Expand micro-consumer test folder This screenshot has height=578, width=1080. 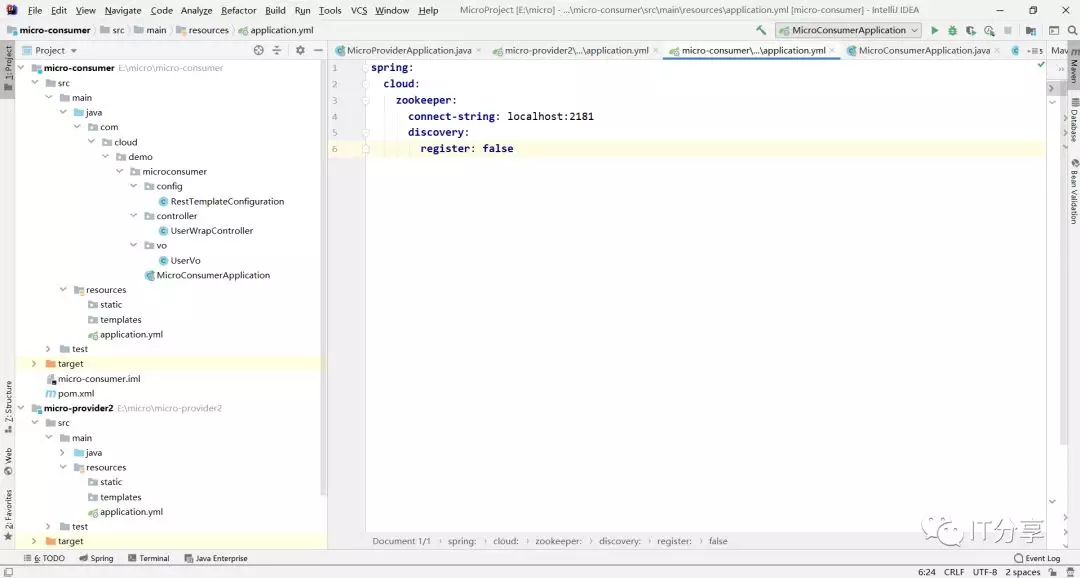[x=48, y=349]
